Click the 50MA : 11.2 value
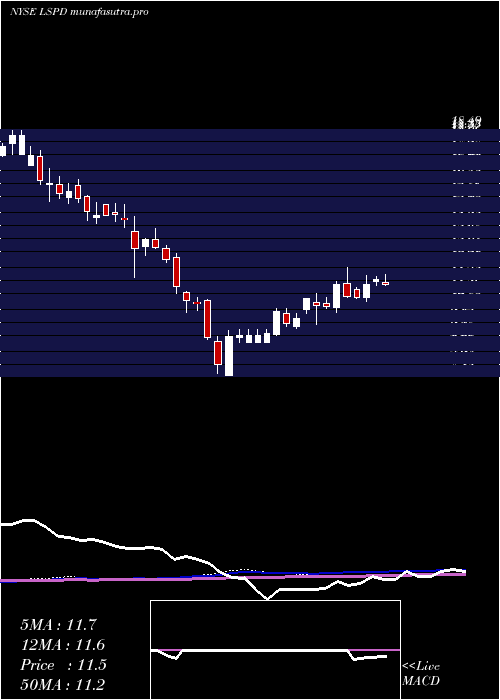 point(62,685)
